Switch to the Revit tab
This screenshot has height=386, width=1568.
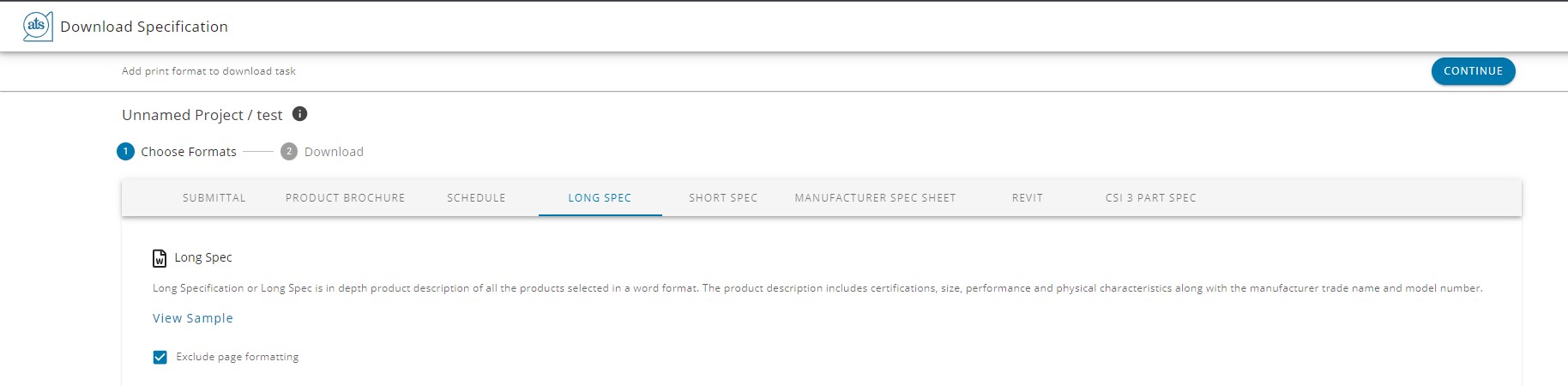(x=1027, y=198)
